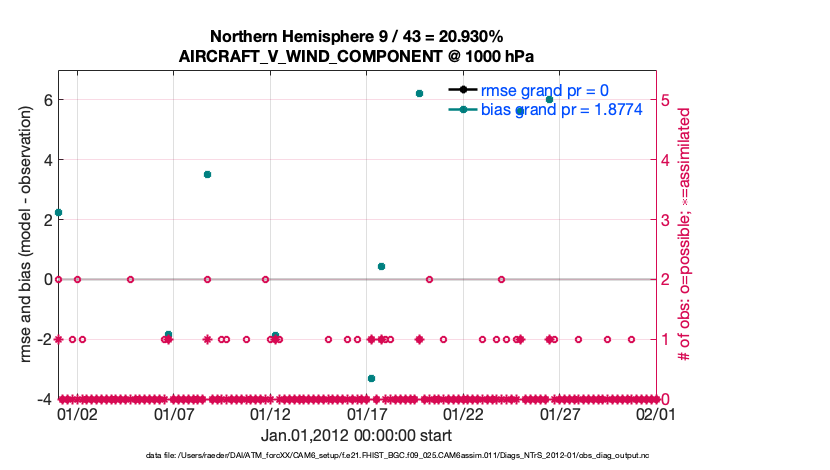
Task: Click the leftmost teal point near 2.2
Action: [x=58, y=213]
